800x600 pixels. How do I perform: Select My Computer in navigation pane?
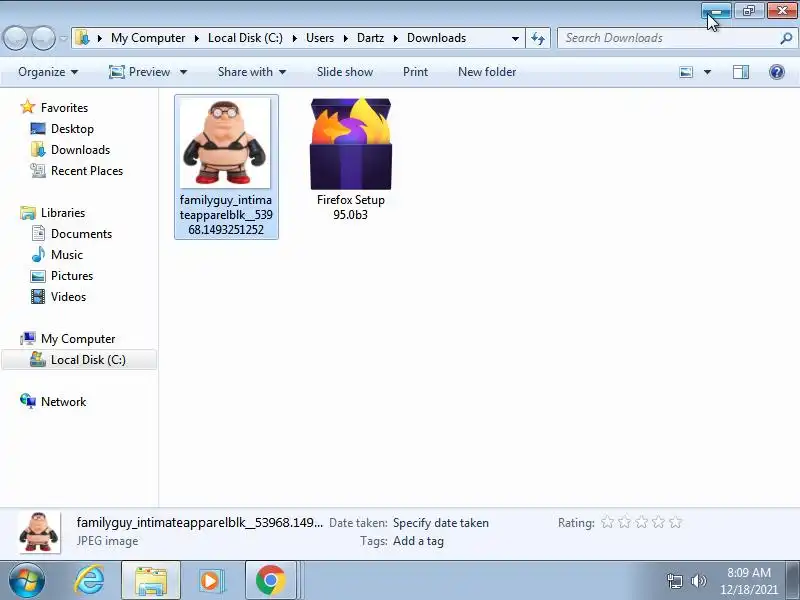(x=78, y=339)
